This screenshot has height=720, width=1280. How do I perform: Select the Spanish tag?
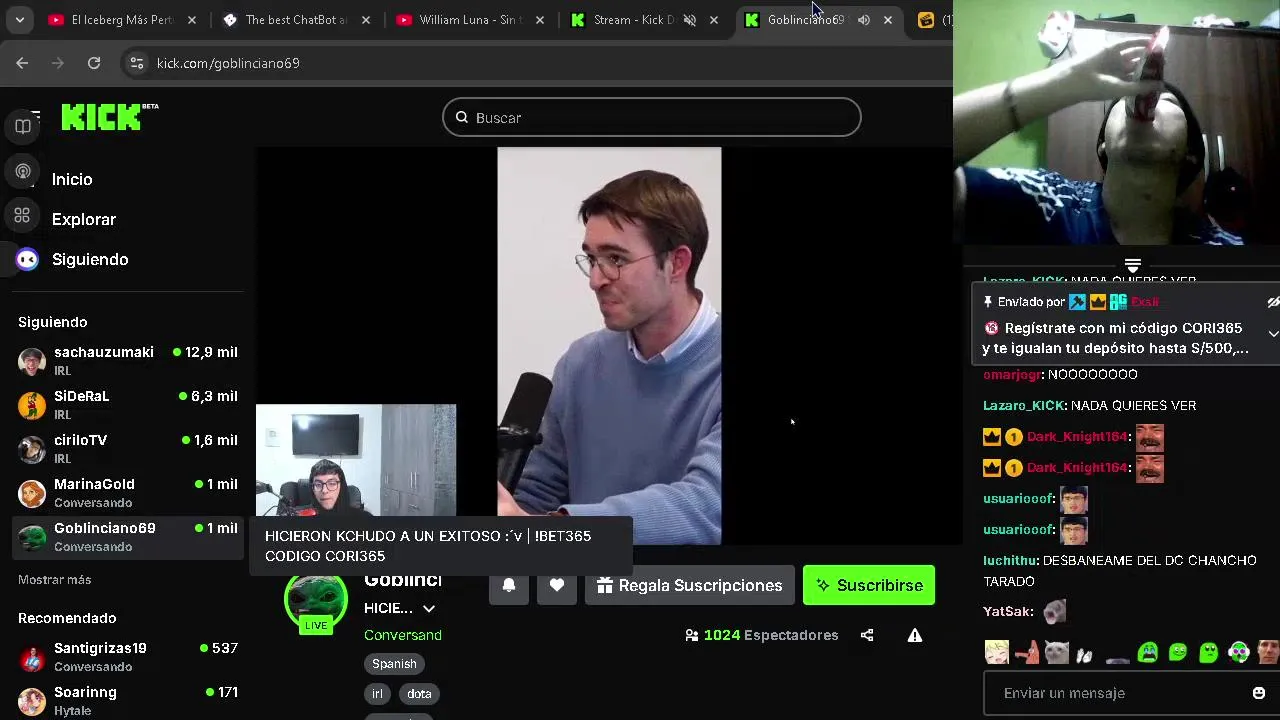(394, 664)
